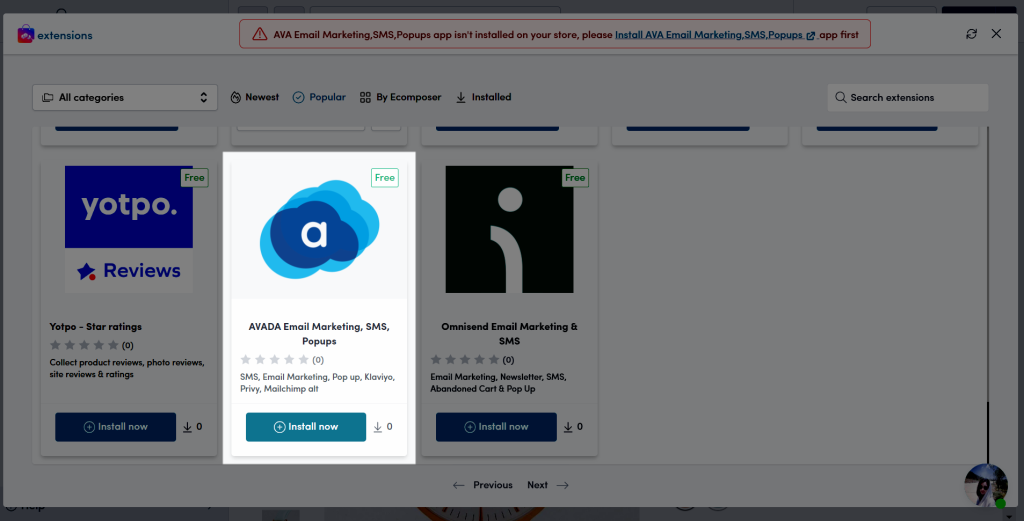
Task: Select the Installed filter tab
Action: pos(483,97)
